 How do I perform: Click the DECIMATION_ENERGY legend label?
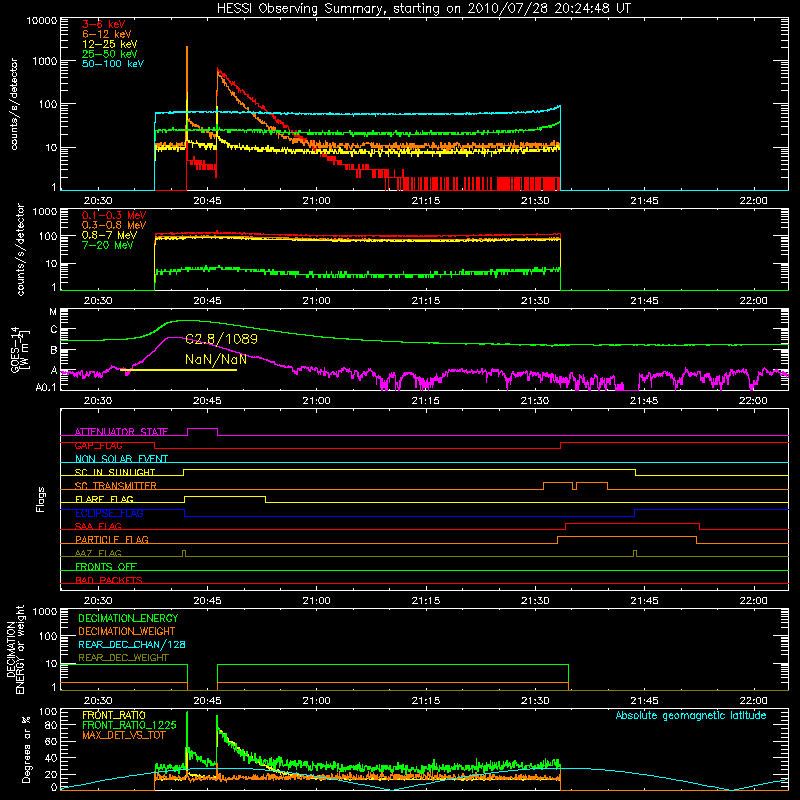tap(128, 618)
